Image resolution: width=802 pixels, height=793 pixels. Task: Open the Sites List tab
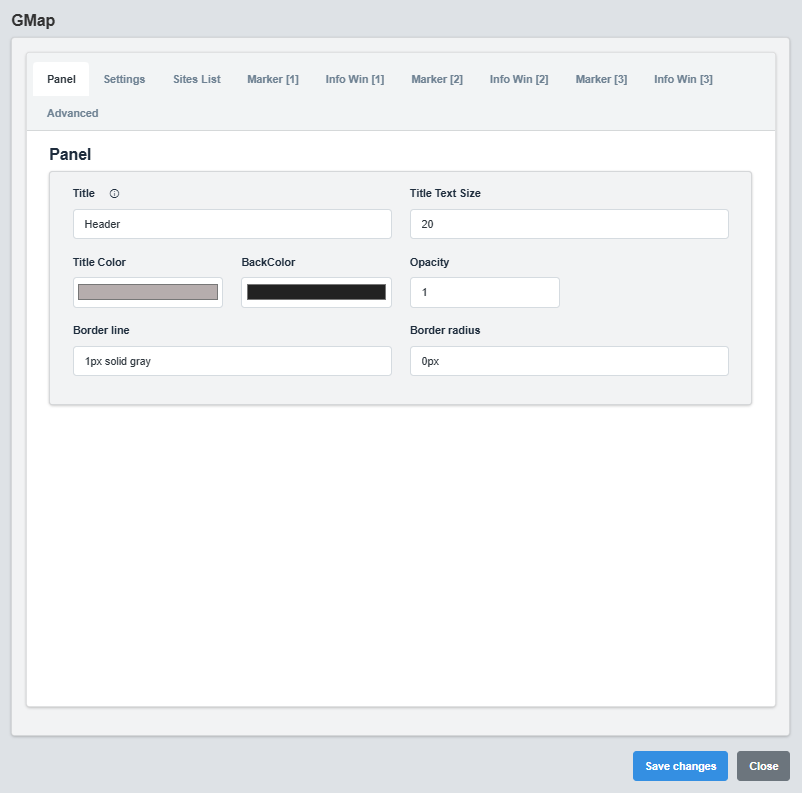196,79
